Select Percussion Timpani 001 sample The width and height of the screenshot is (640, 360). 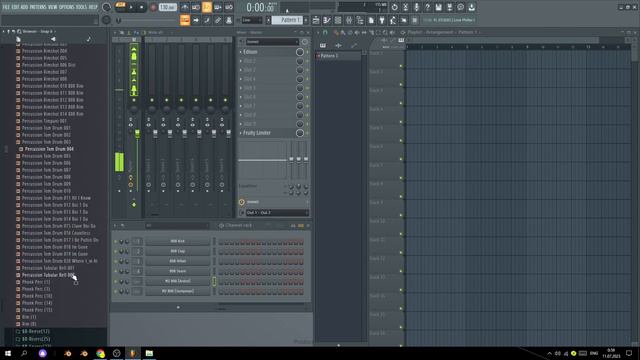click(44, 121)
